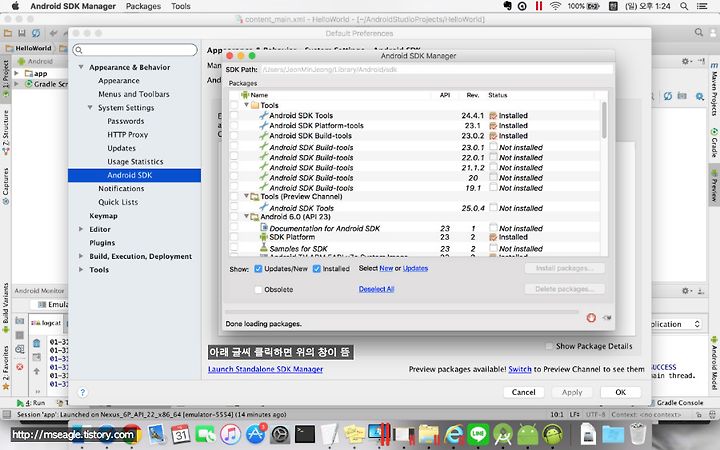
Task: Click the trash can icon in logcat panel
Action: click(37, 343)
